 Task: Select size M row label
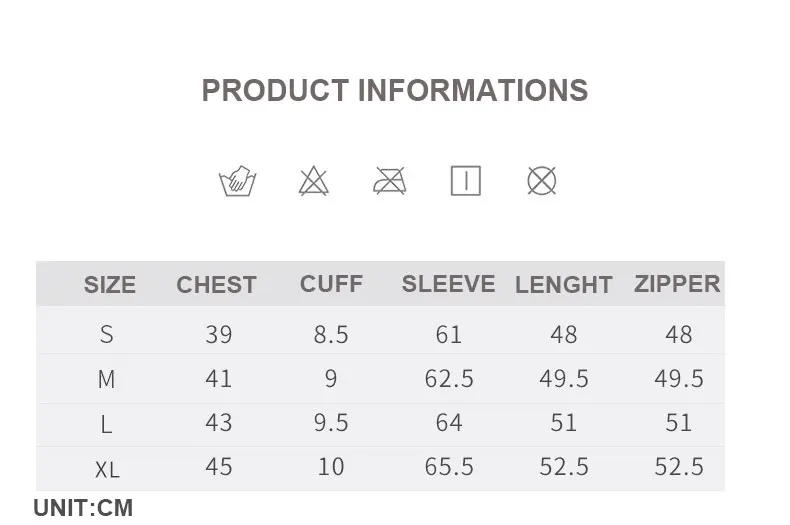coord(107,379)
